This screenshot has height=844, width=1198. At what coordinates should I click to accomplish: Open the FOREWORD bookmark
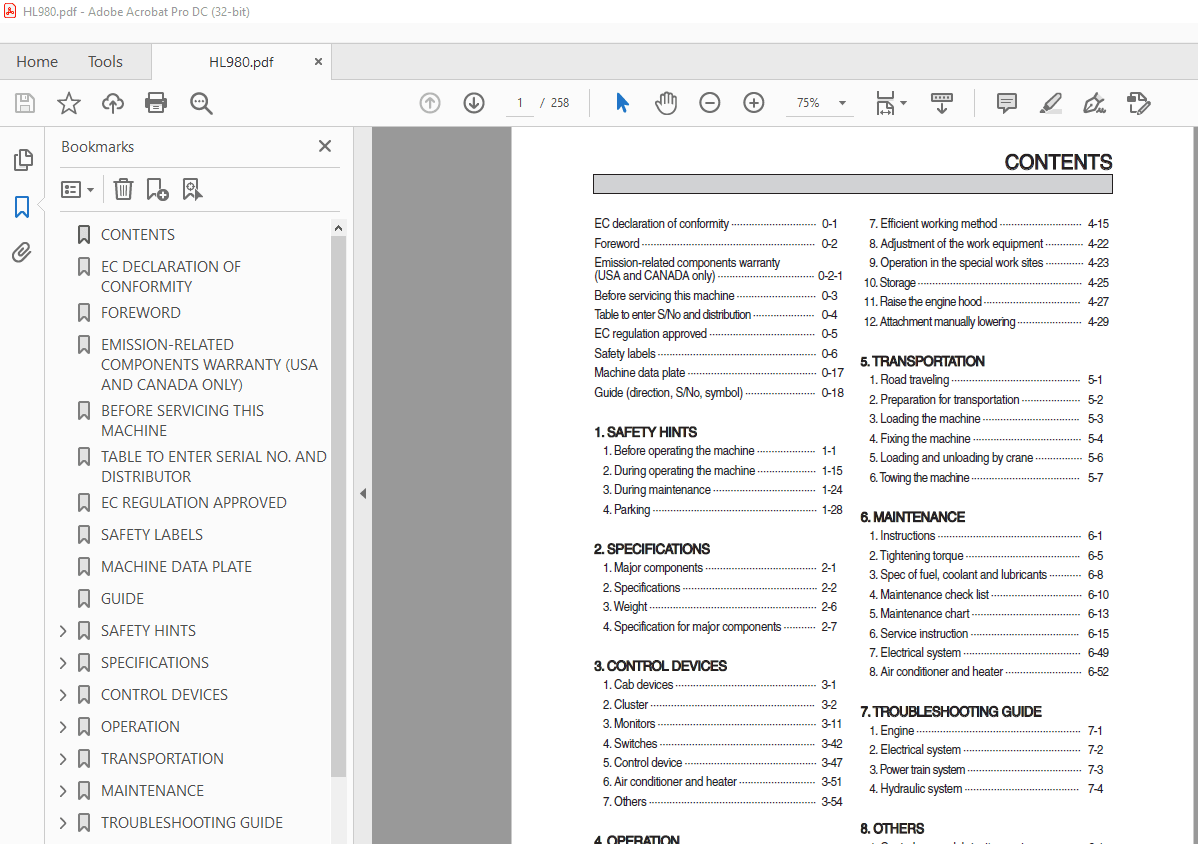click(140, 313)
